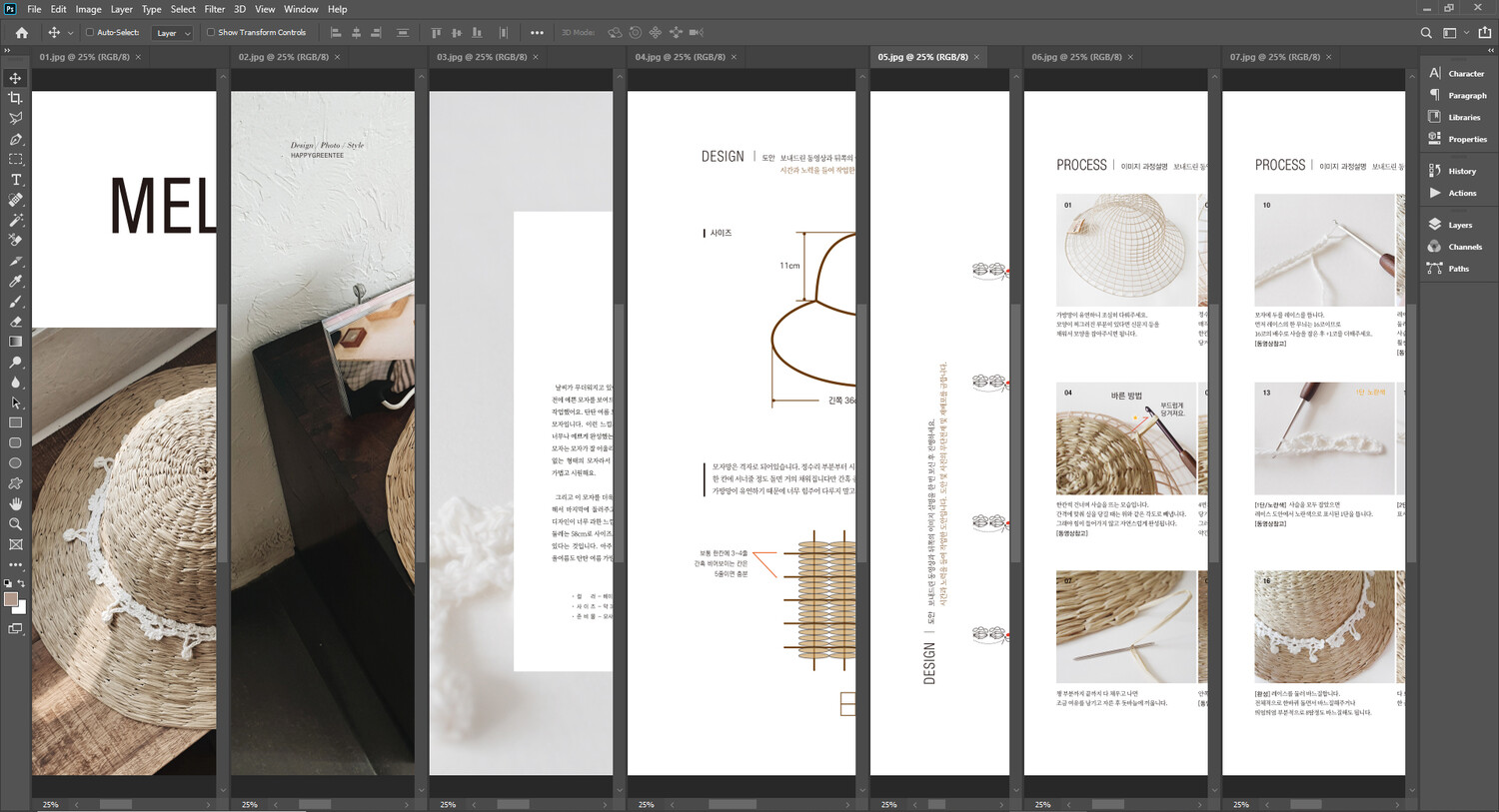Select the Crop tool
This screenshot has height=812, width=1499.
click(15, 98)
